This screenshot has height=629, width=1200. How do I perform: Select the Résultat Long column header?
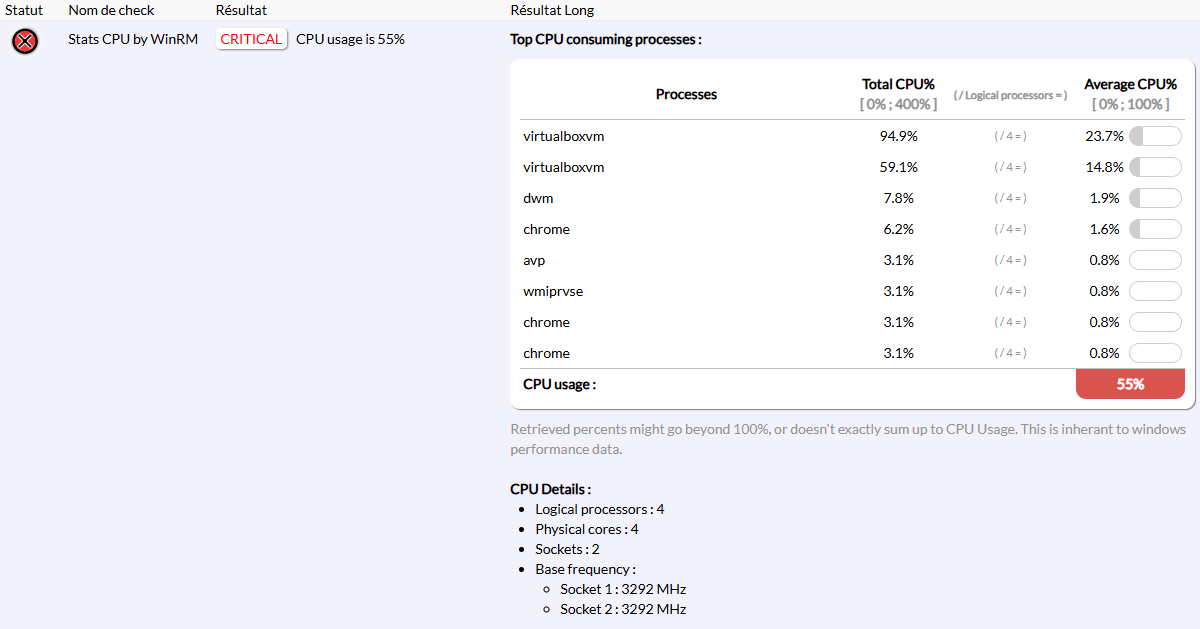[552, 10]
